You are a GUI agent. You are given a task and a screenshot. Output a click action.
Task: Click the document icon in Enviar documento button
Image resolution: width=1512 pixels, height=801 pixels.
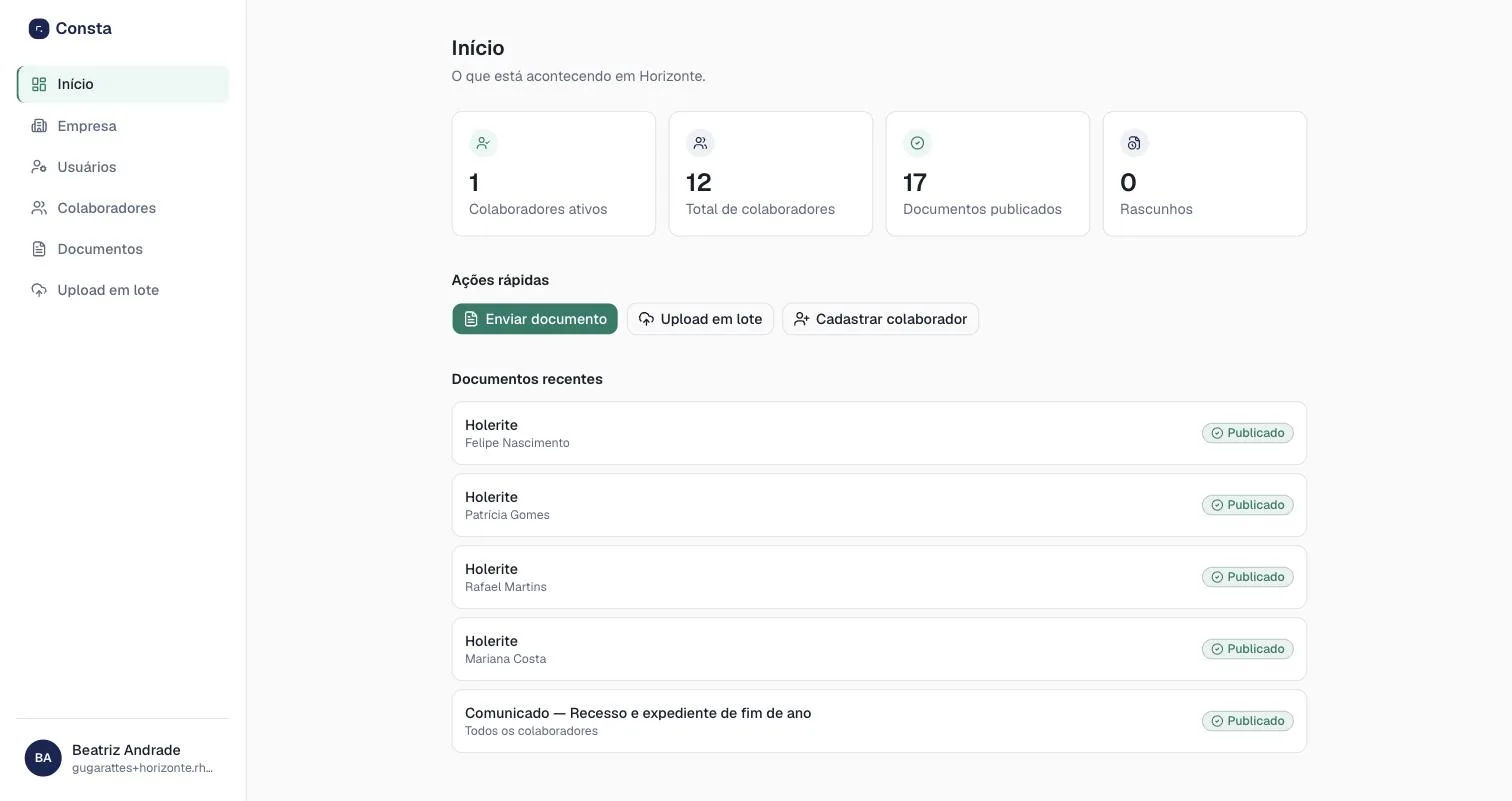[x=471, y=319]
